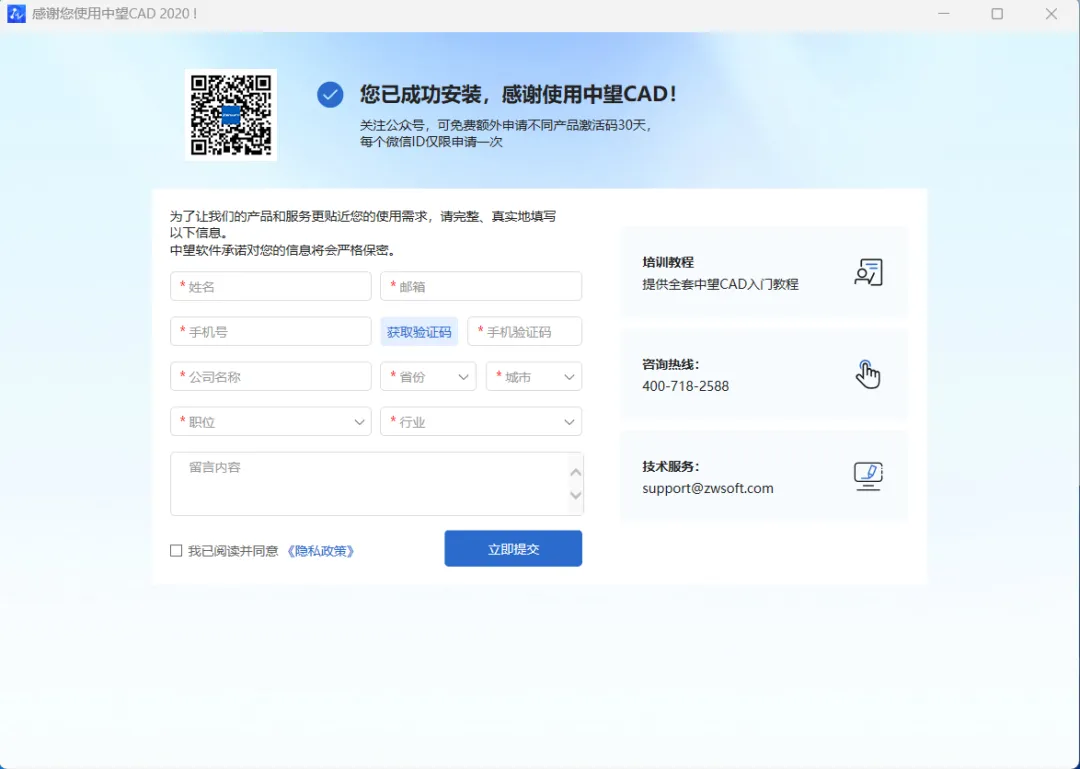Check the 我已阅读并同意 checkbox
This screenshot has height=769, width=1080.
[x=176, y=551]
